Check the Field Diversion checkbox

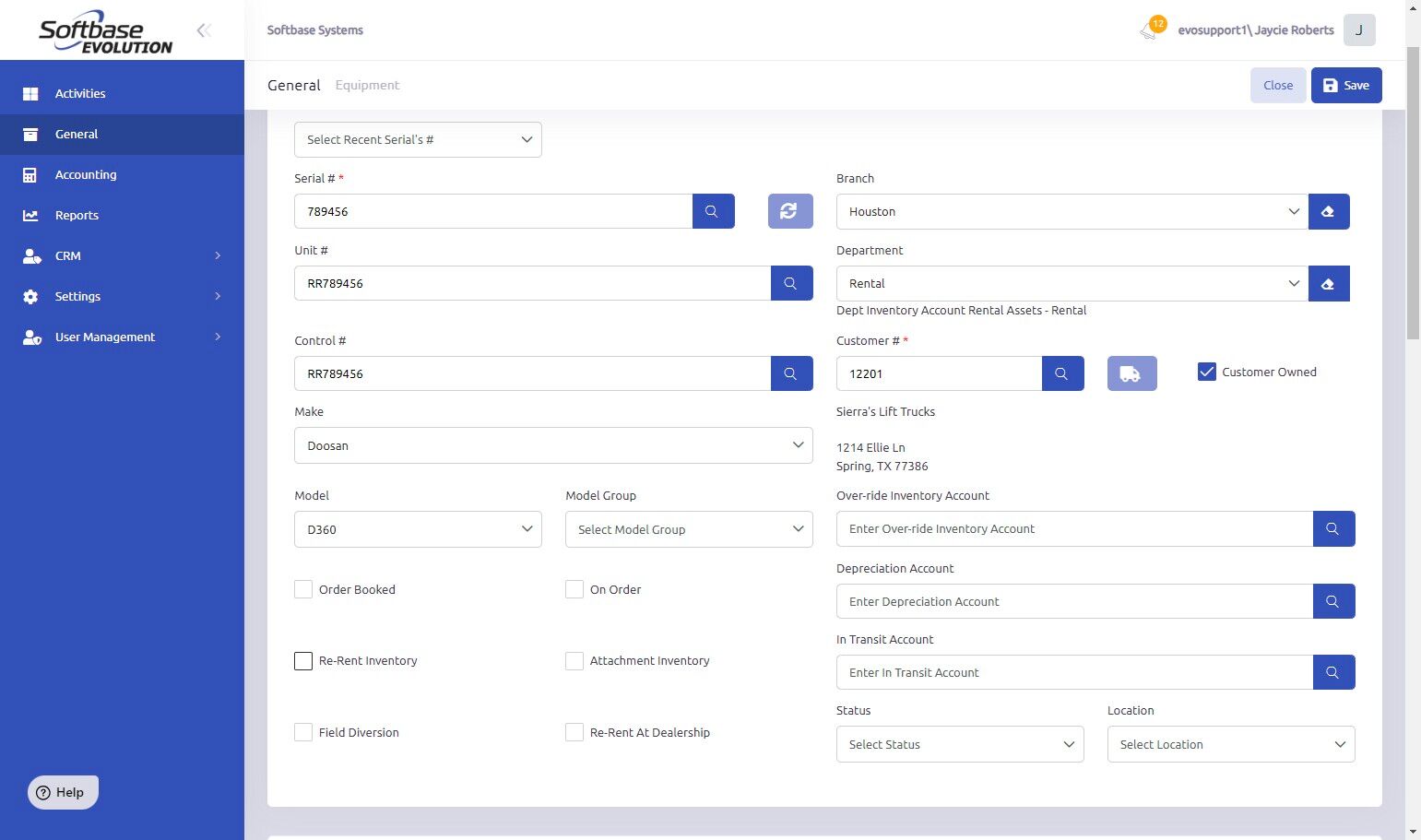(x=303, y=732)
